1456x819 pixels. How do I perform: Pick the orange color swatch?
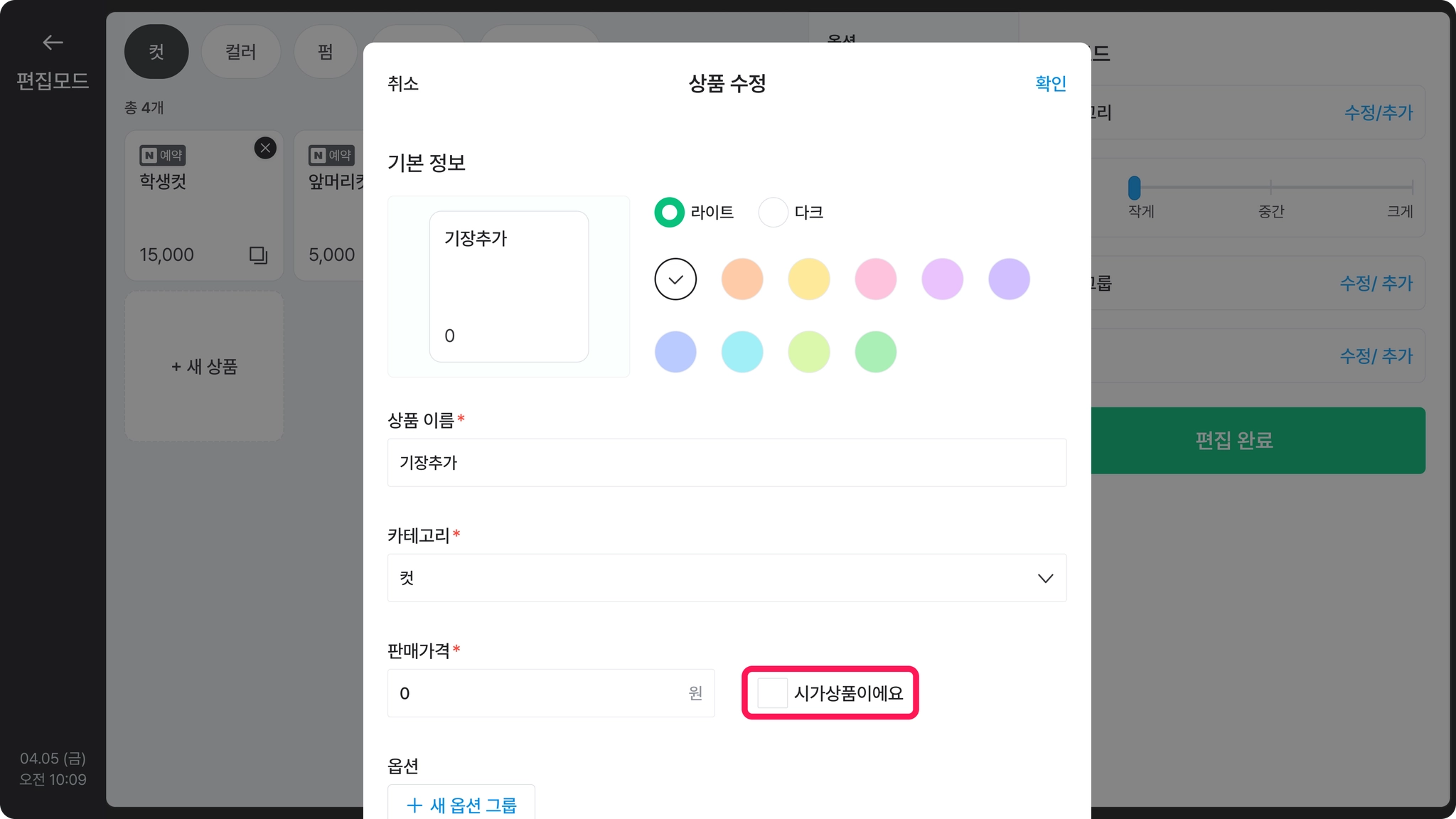(x=742, y=279)
